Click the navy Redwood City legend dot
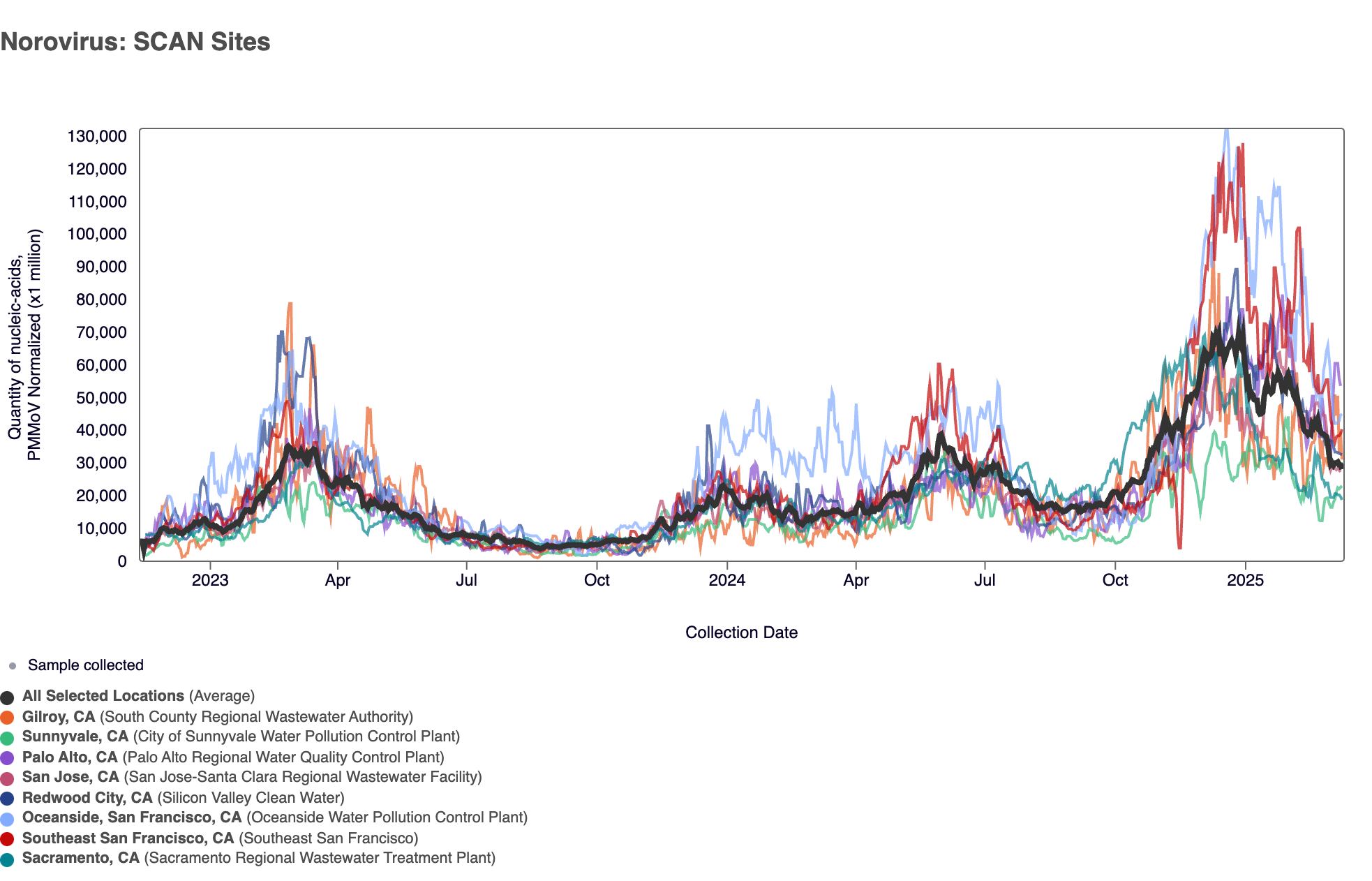1372x881 pixels. (7, 799)
